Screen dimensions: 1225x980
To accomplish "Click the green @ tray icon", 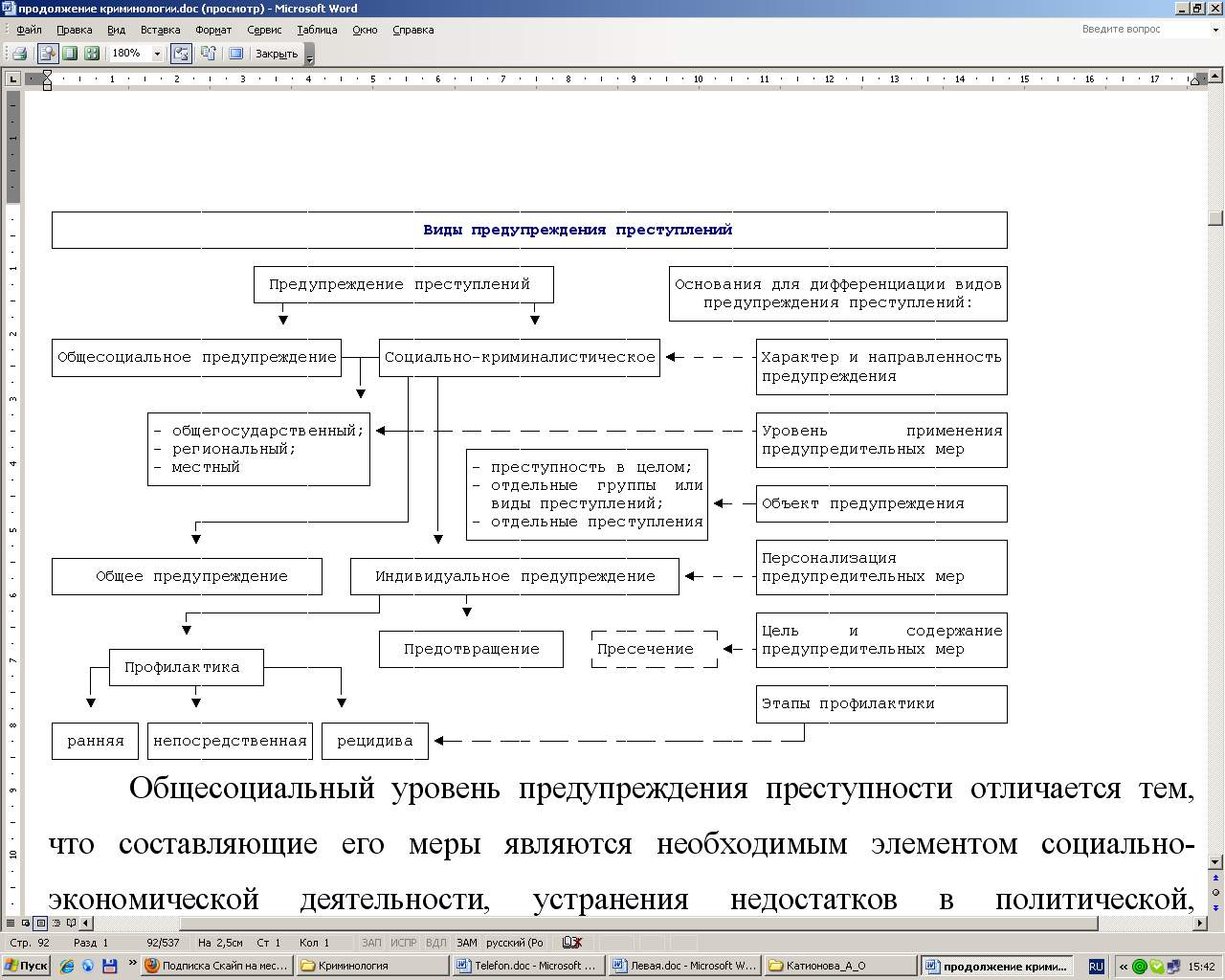I will point(1139,967).
